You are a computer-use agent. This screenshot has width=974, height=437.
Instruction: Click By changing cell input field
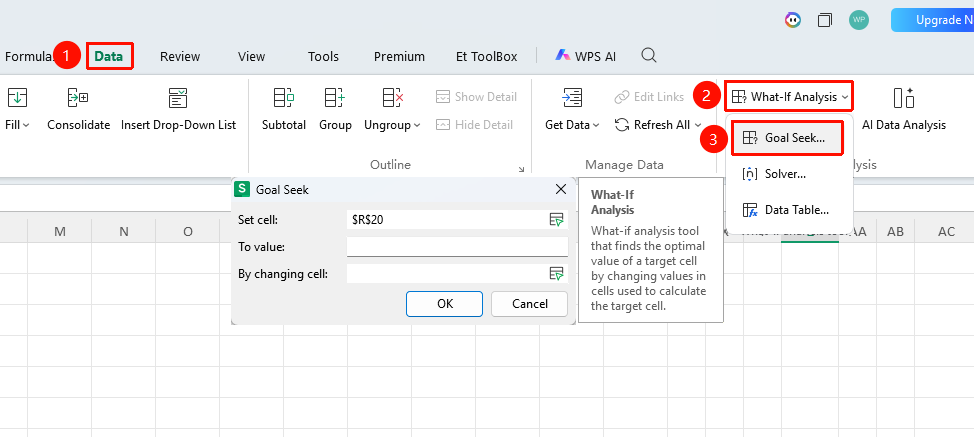(447, 274)
